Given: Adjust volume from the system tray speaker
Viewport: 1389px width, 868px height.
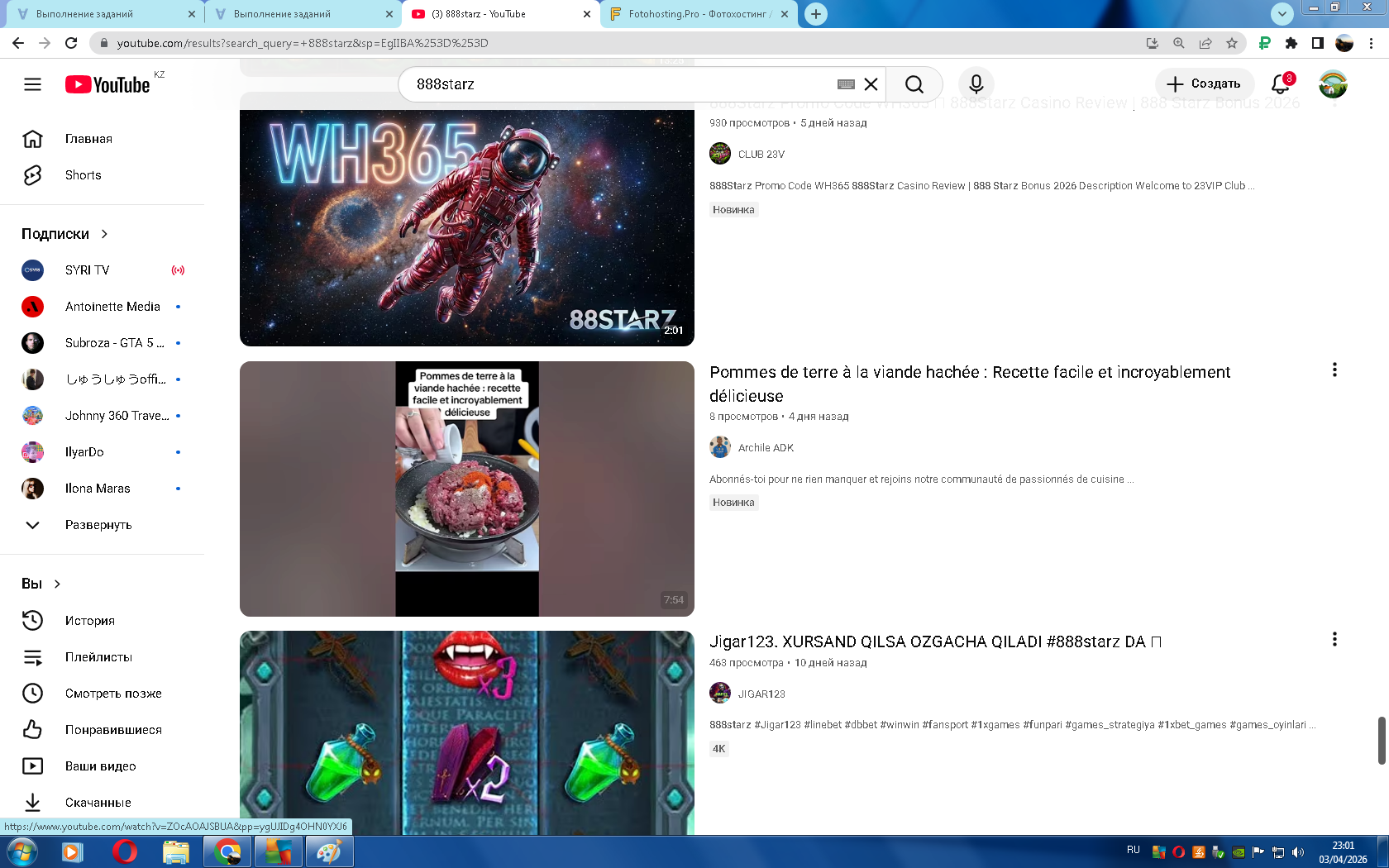Looking at the screenshot, I should 1298,852.
